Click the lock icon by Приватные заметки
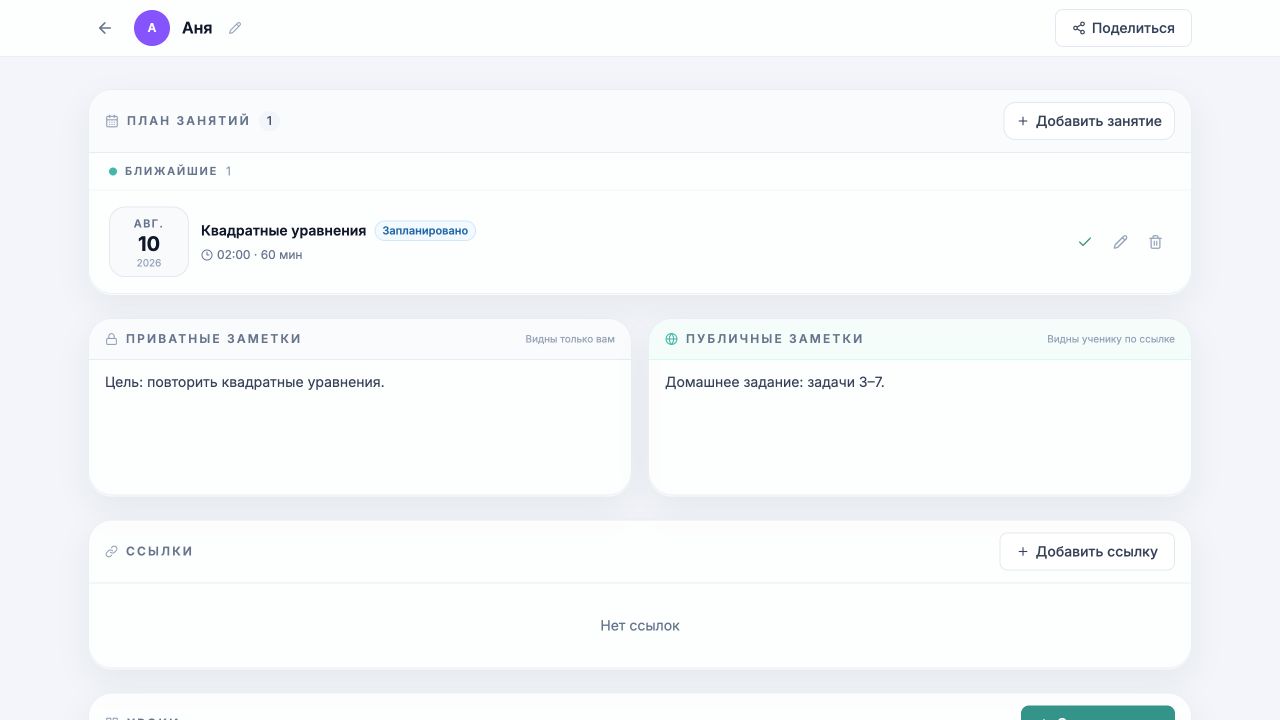Image resolution: width=1280 pixels, height=720 pixels. (112, 339)
